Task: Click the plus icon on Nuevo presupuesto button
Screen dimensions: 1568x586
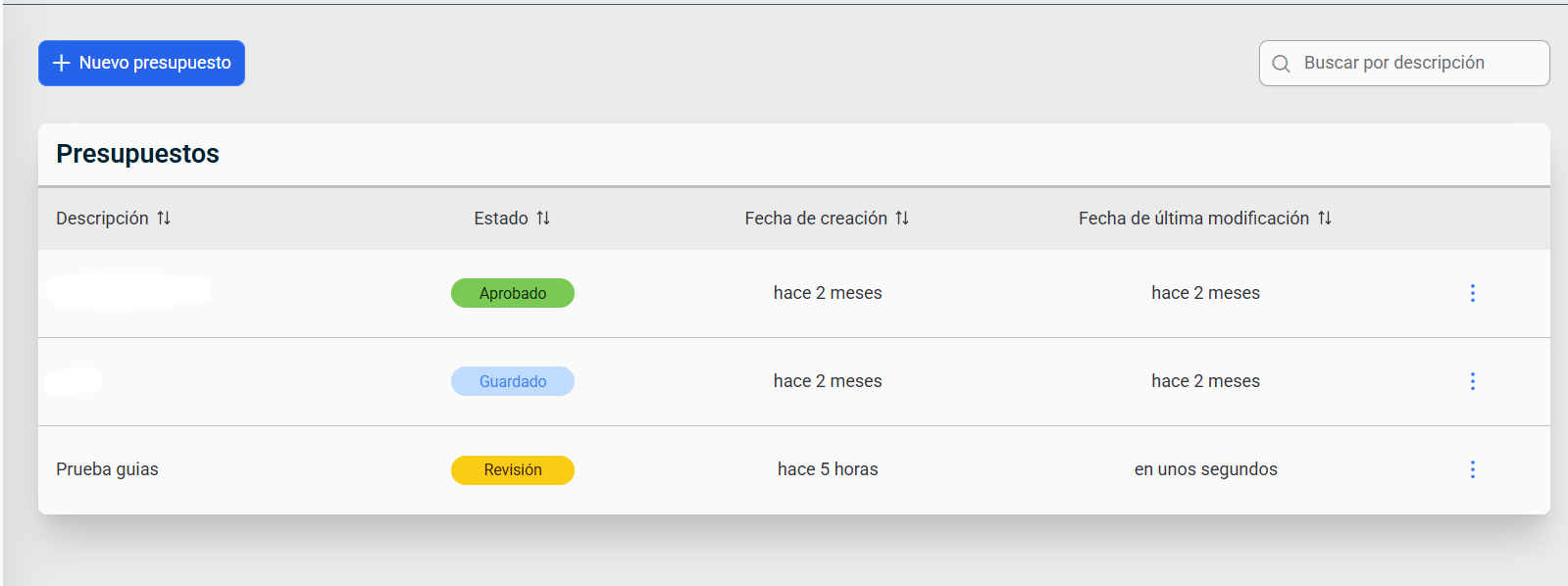Action: 62,63
